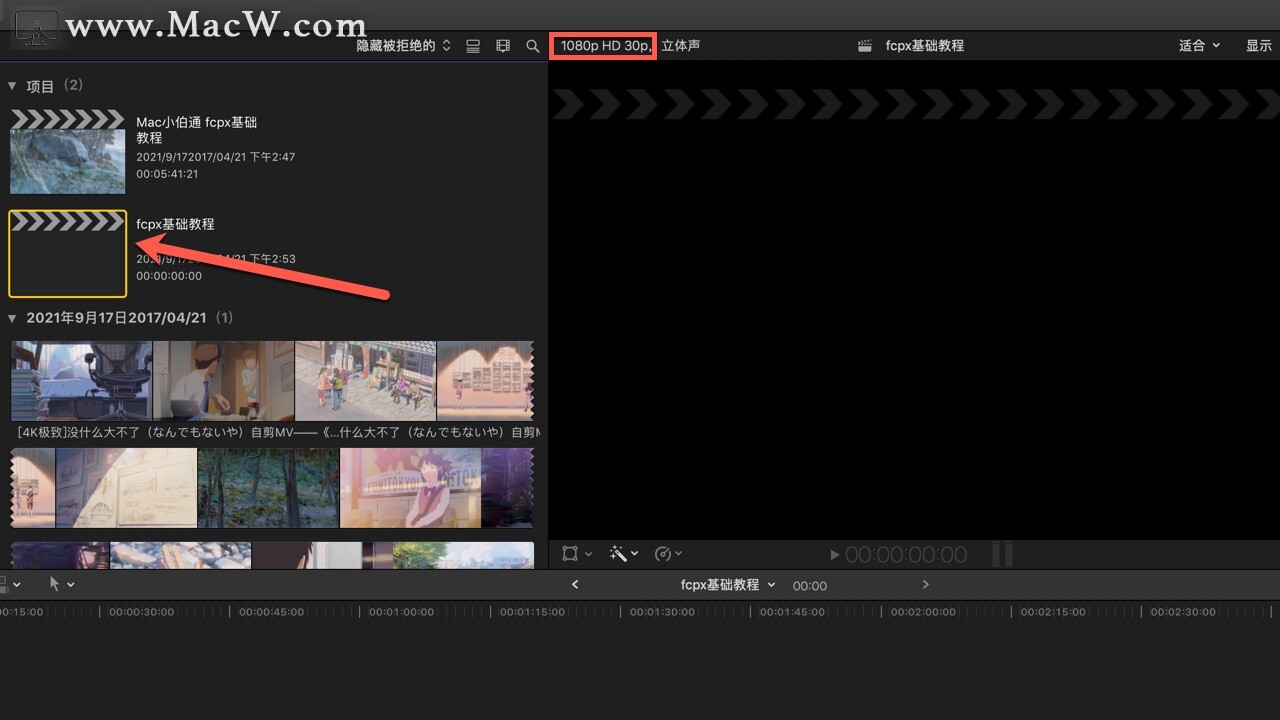Click the clapperboard icon beside viewer title
1280x720 pixels.
tap(866, 46)
